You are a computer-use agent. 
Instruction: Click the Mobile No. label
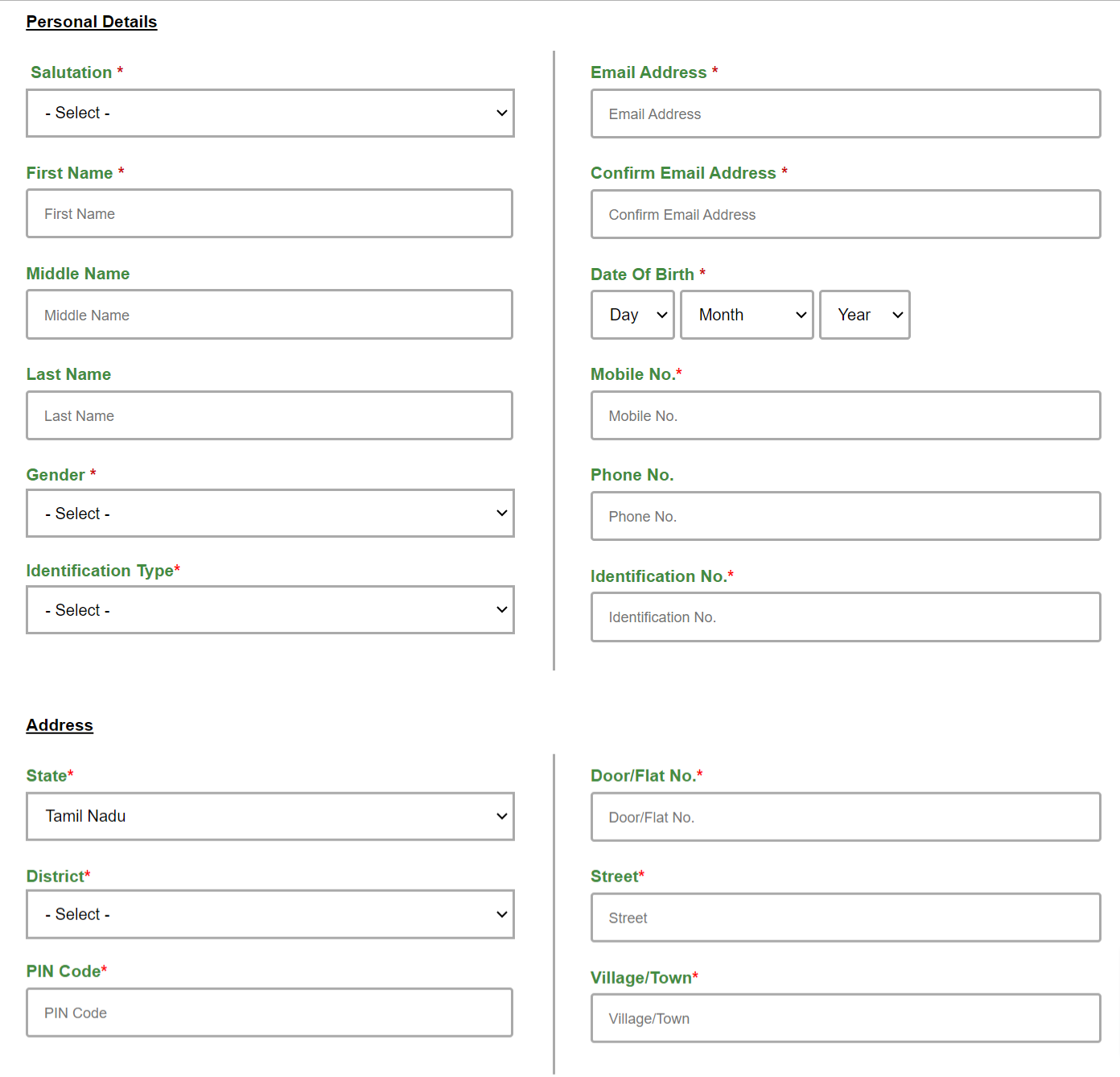coord(632,374)
